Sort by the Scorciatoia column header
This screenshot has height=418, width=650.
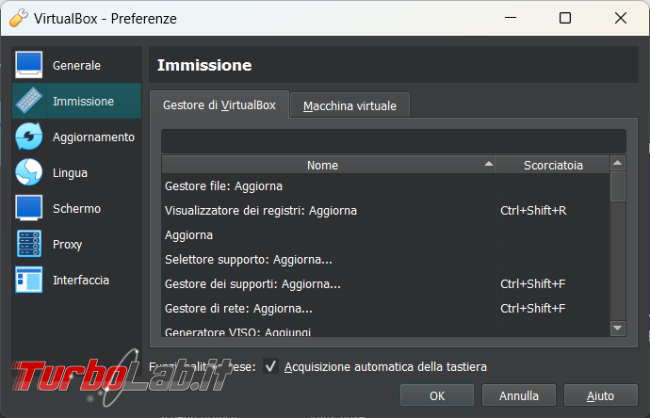pos(553,165)
